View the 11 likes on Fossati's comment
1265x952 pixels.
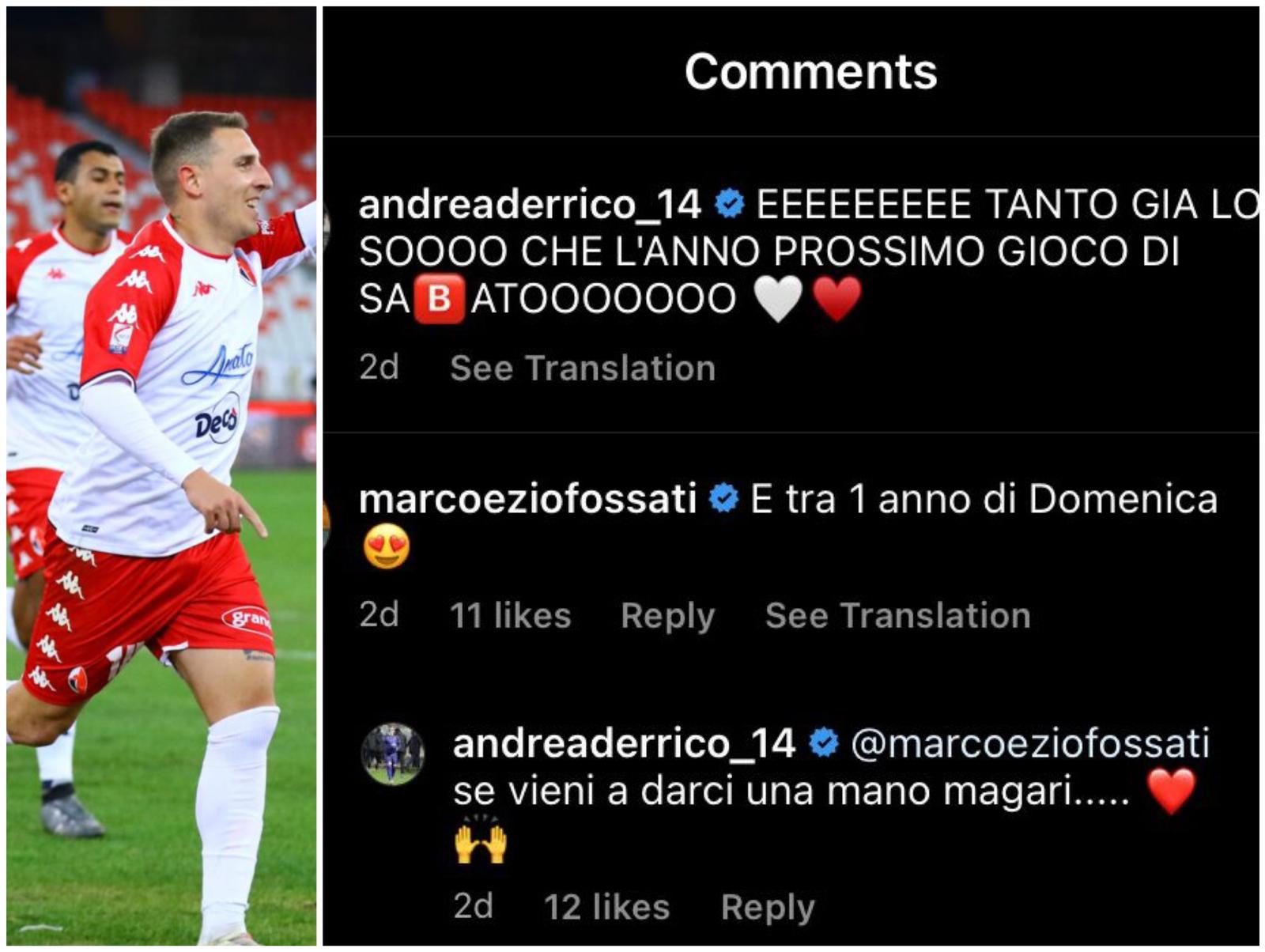click(510, 615)
